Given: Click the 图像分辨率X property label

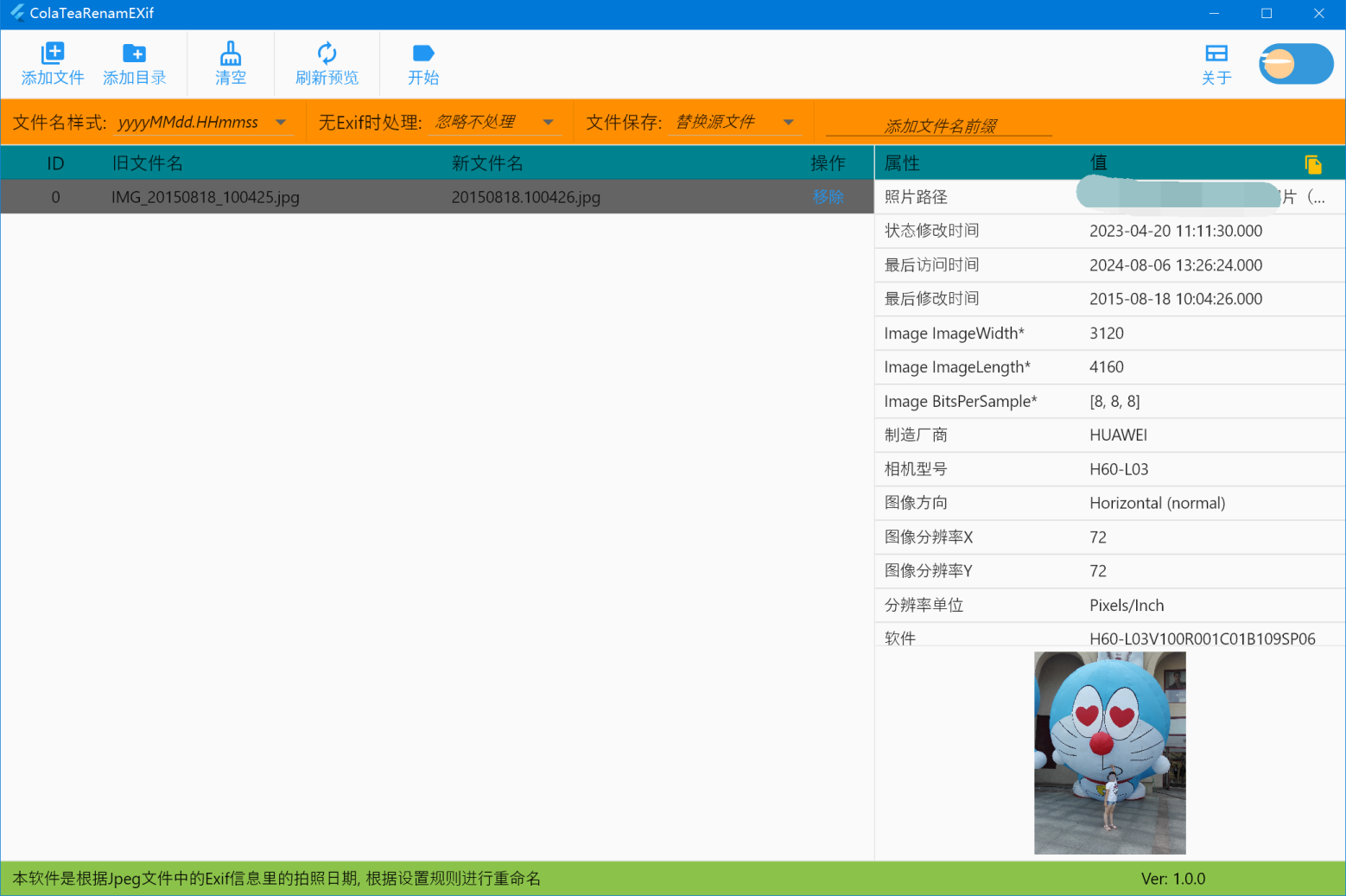Looking at the screenshot, I should 929,537.
